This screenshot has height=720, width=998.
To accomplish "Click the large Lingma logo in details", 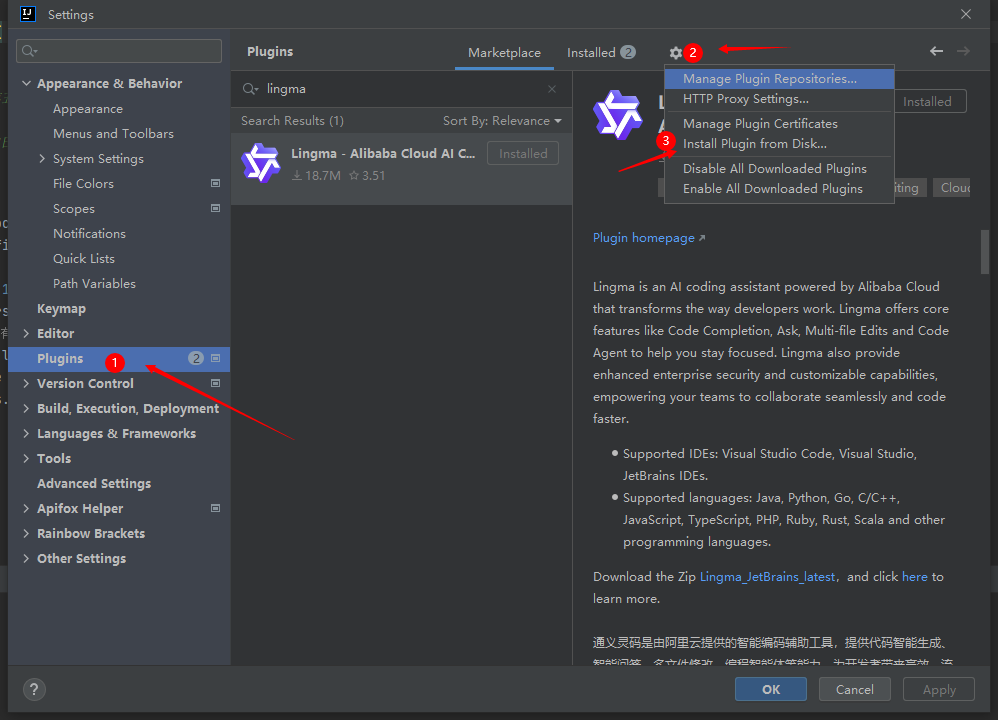I will tap(617, 115).
